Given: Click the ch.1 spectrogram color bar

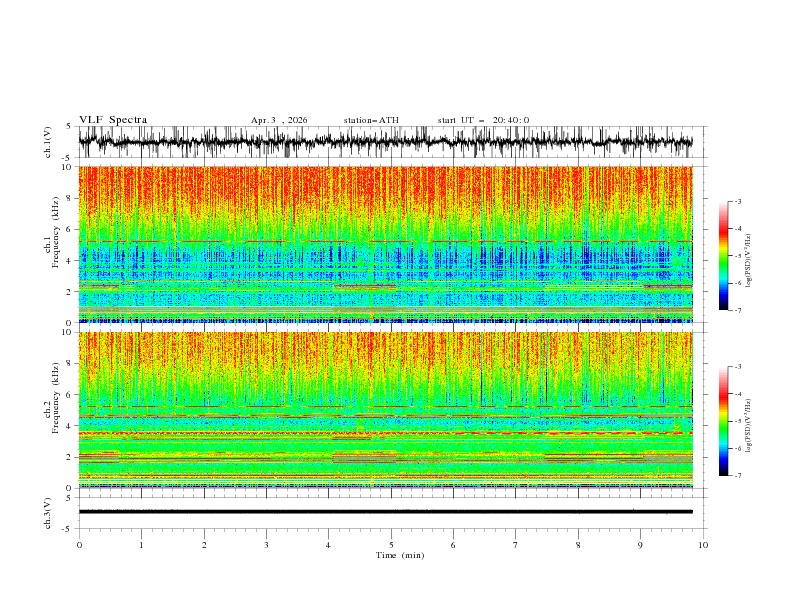Looking at the screenshot, I should (723, 256).
